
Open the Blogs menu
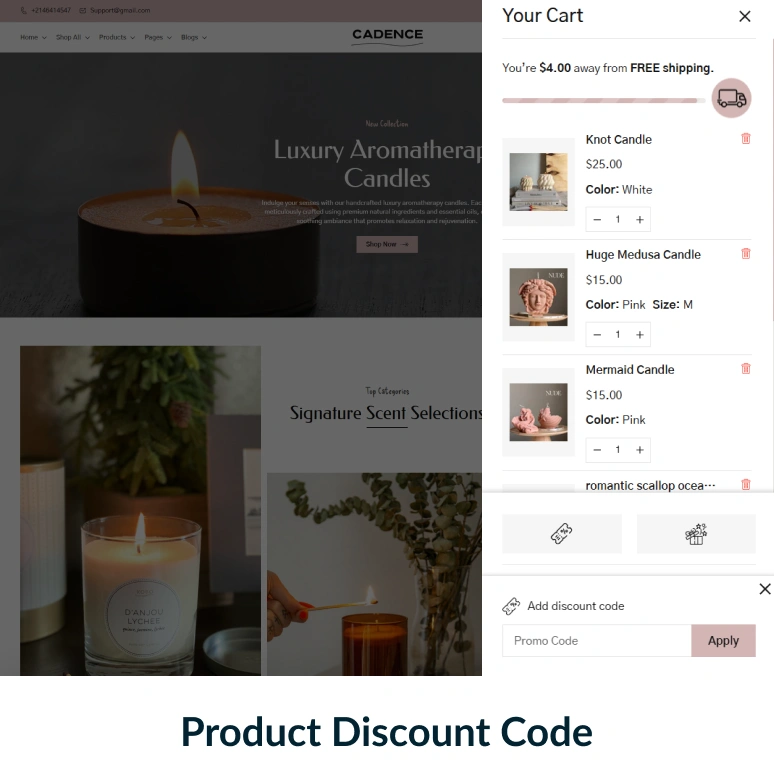tap(194, 37)
